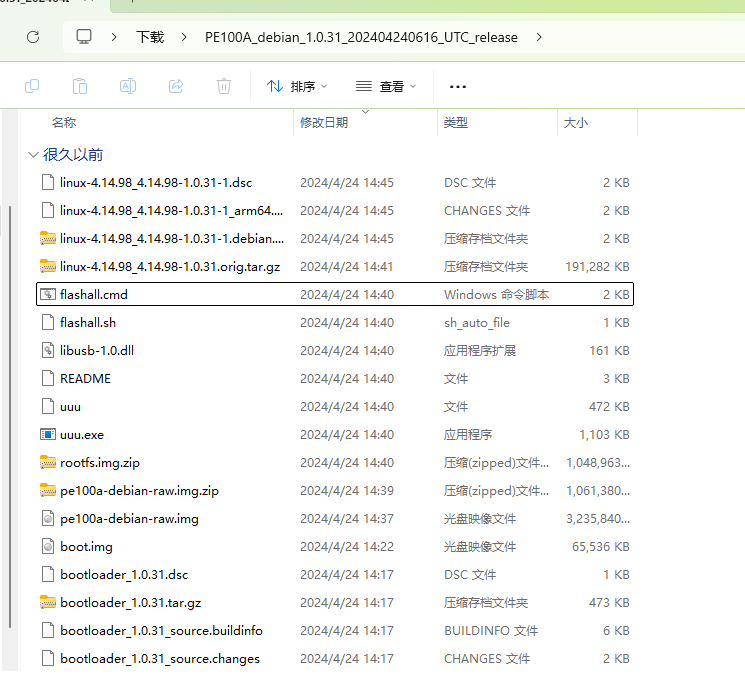
Task: Click the vertical scrollbar on left pane
Action: [x=10, y=417]
